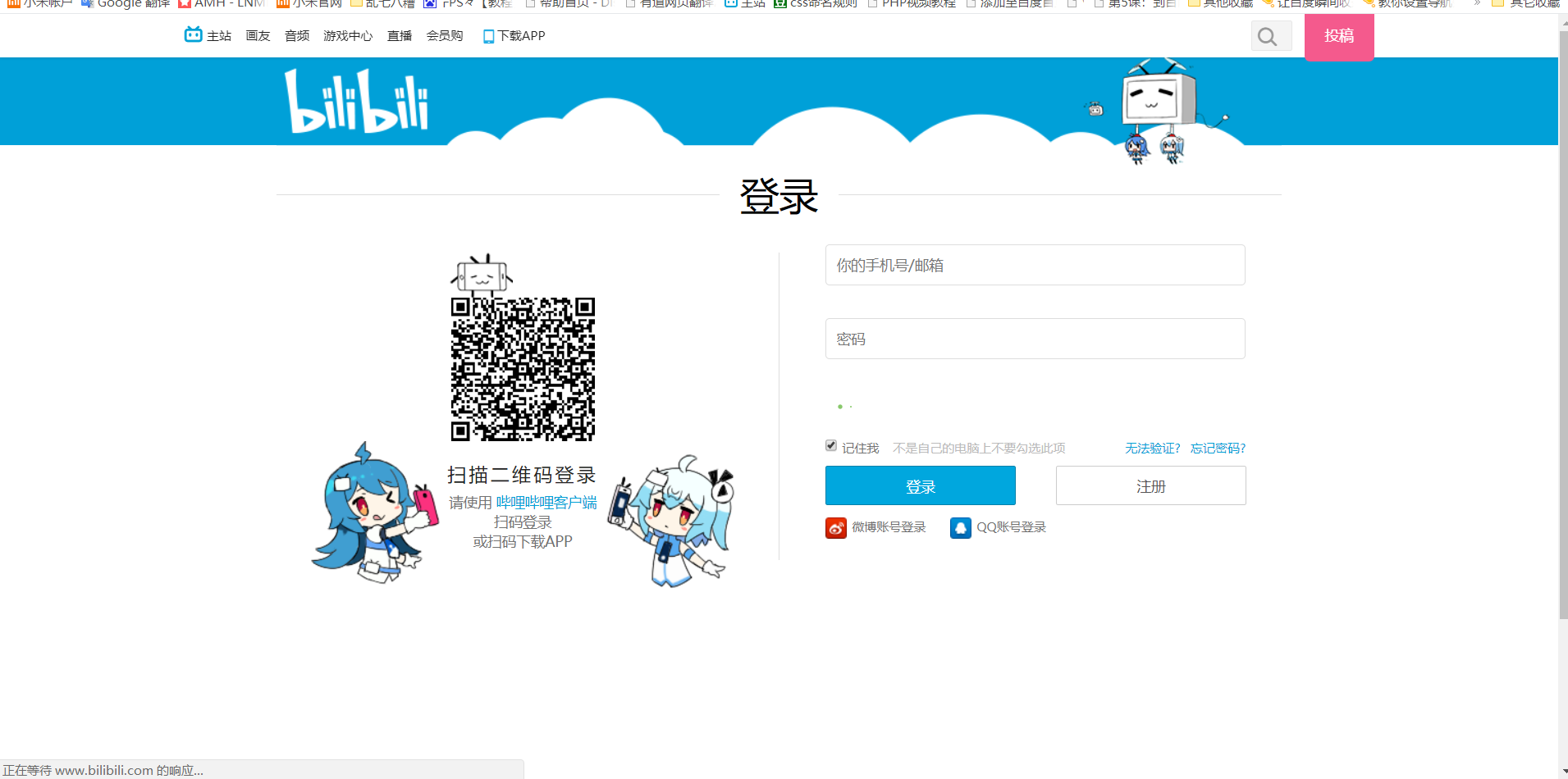Viewport: 1568px width, 779px height.
Task: Open the PHP视频教程 bookmark
Action: click(911, 4)
